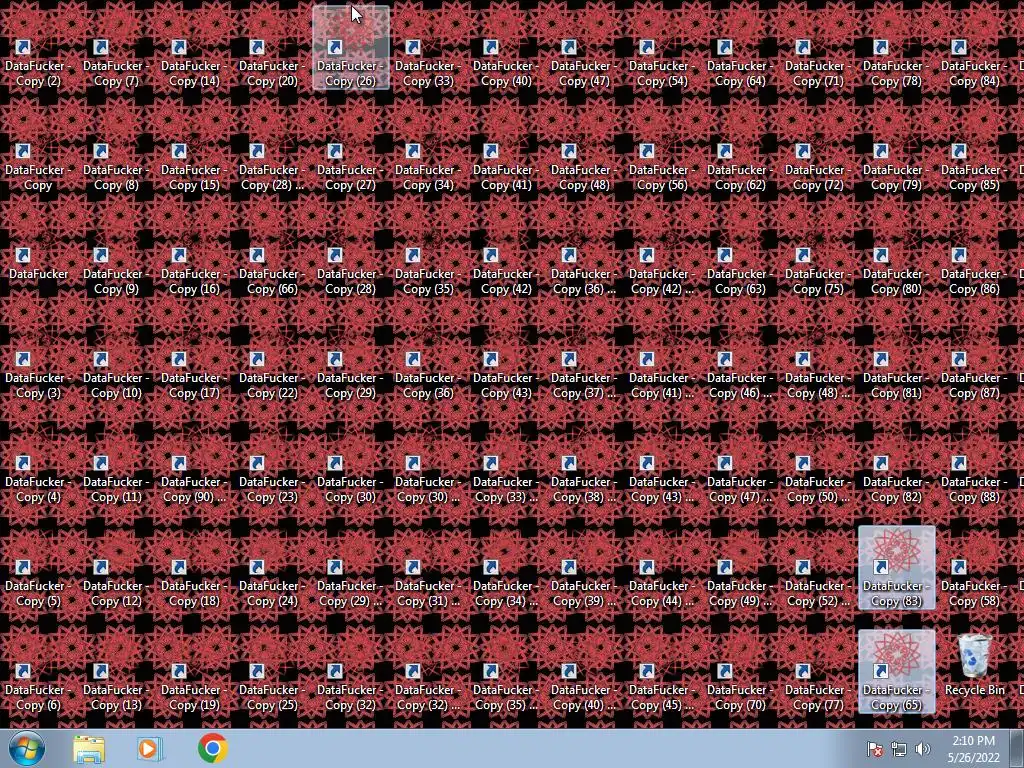Select the highlighted Copy (65) shortcut
1024x768 pixels.
coord(897,671)
